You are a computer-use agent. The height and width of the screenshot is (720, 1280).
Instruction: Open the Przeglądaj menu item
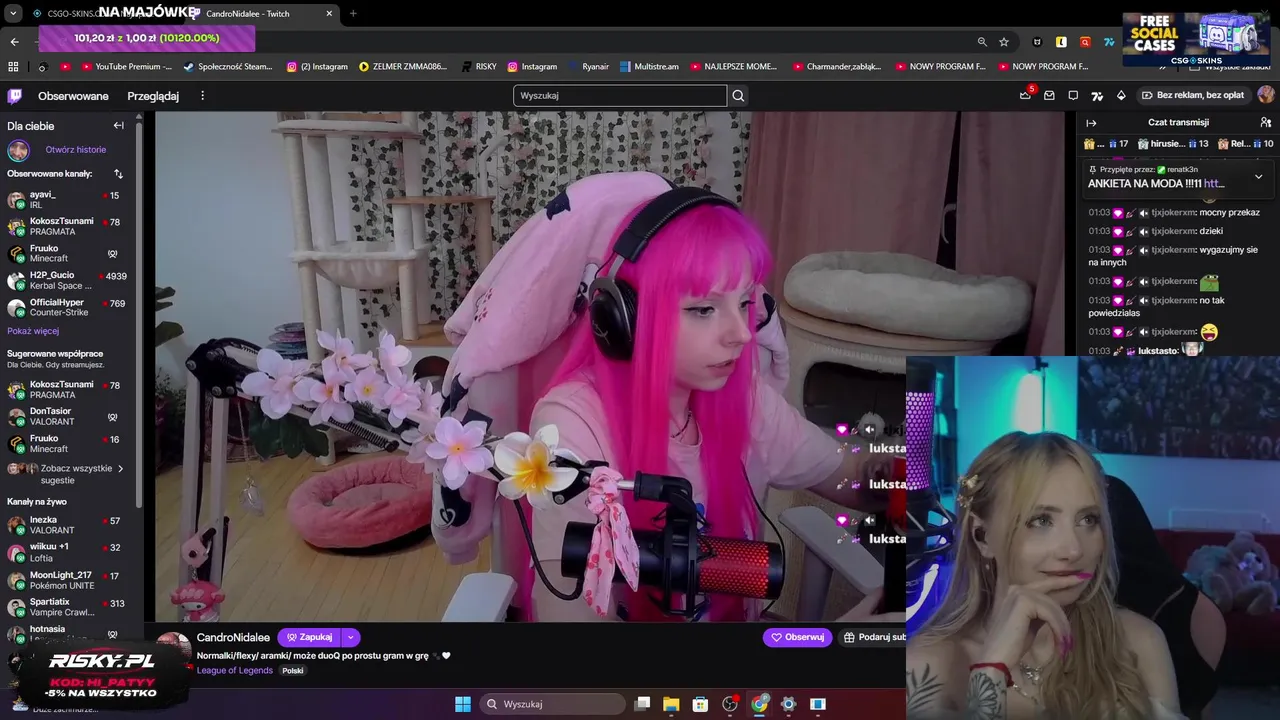pyautogui.click(x=153, y=96)
